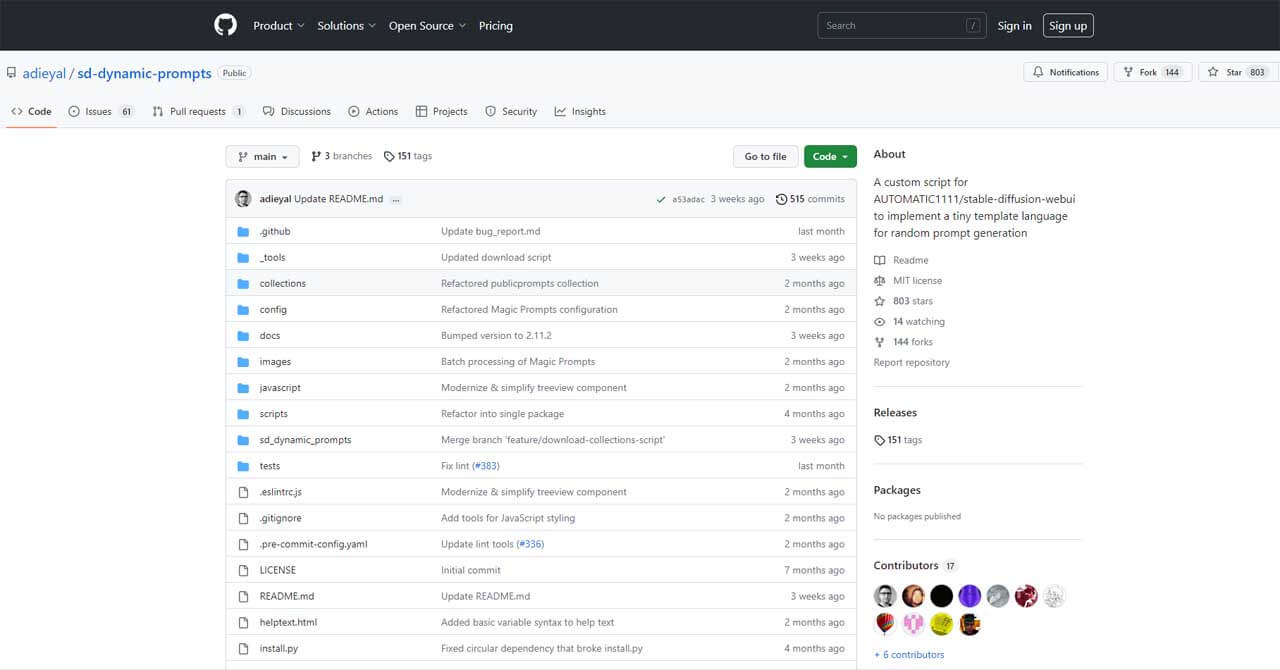Click the file icon beside LICENSE
Viewport: 1280px width, 670px height.
coord(242,570)
